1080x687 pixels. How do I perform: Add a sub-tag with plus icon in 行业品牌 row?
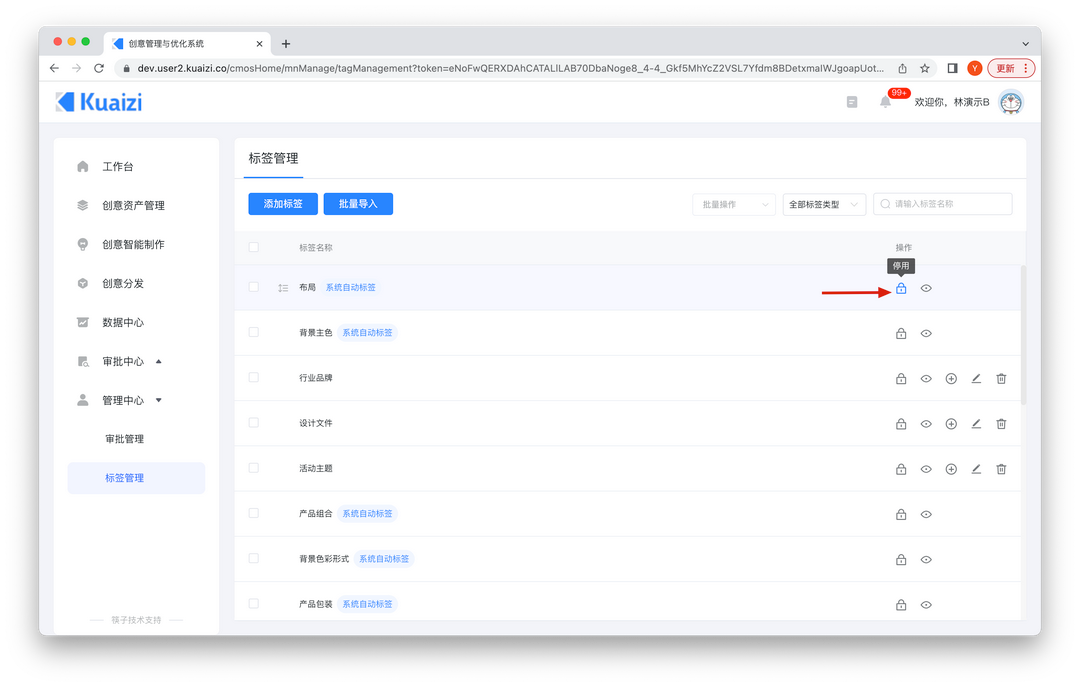(951, 378)
